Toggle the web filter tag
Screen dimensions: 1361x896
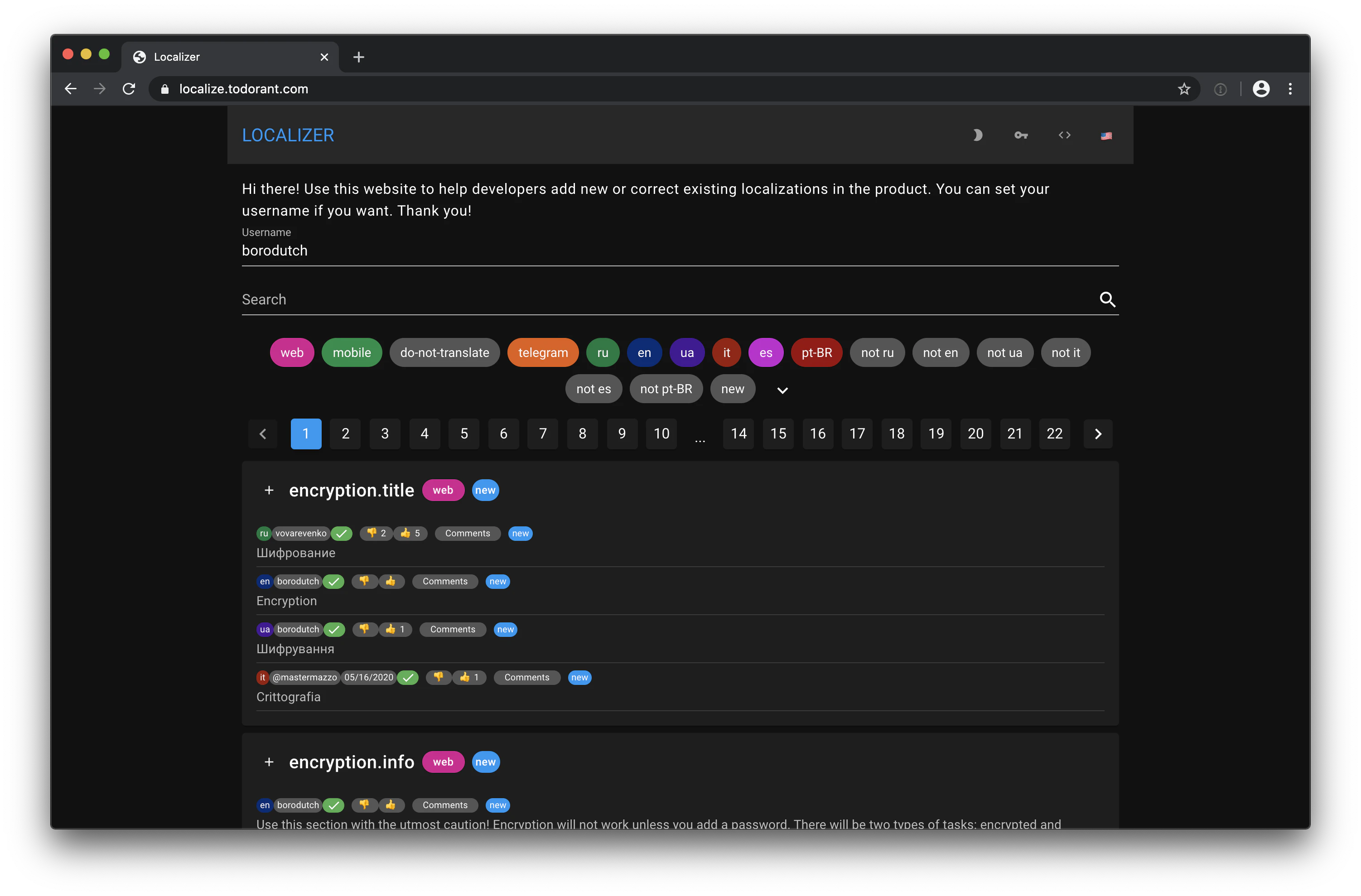292,352
